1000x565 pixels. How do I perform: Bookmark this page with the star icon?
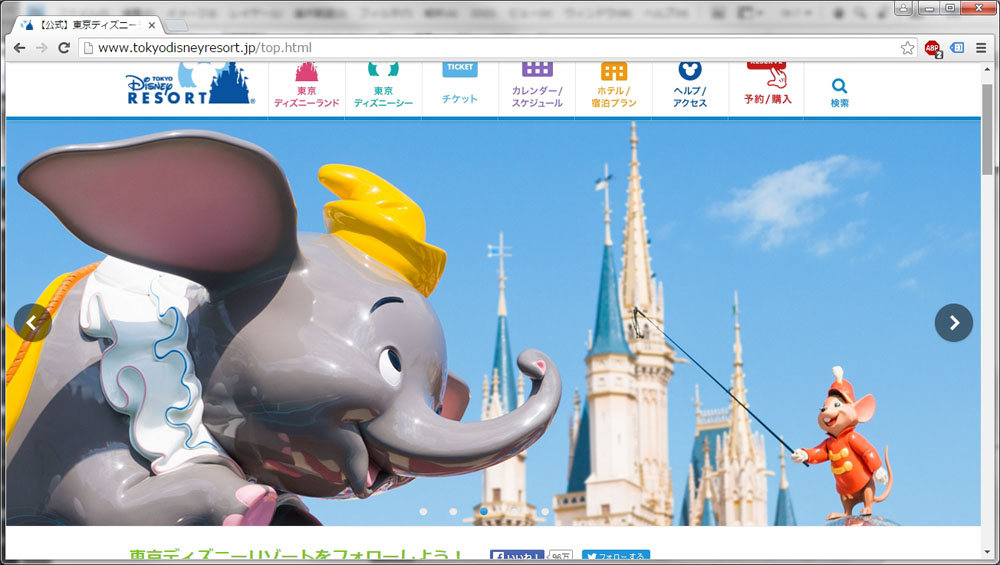[x=907, y=48]
